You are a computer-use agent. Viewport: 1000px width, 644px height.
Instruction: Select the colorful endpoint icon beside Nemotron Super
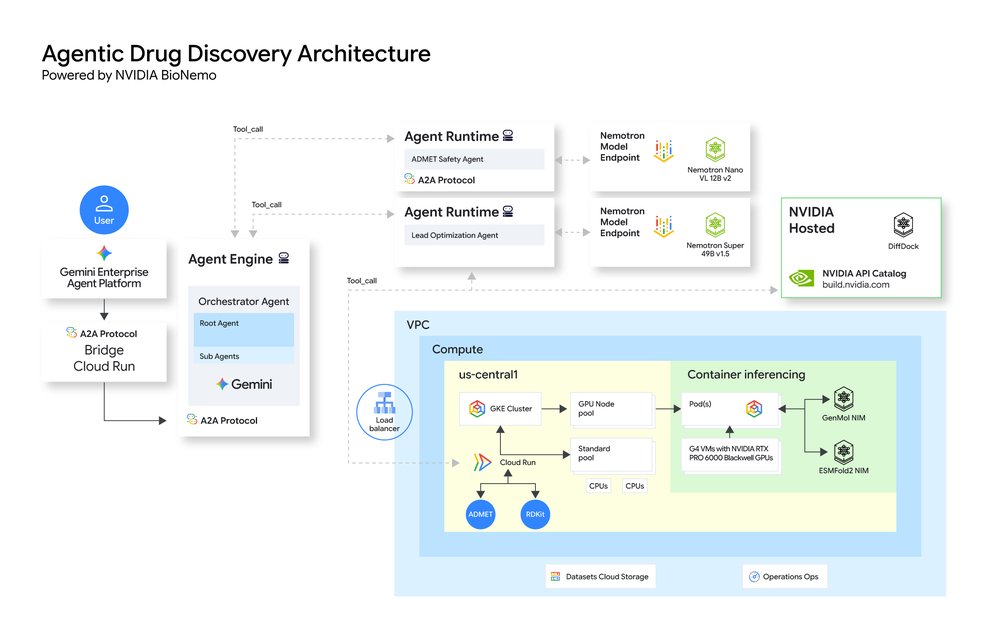coord(663,226)
